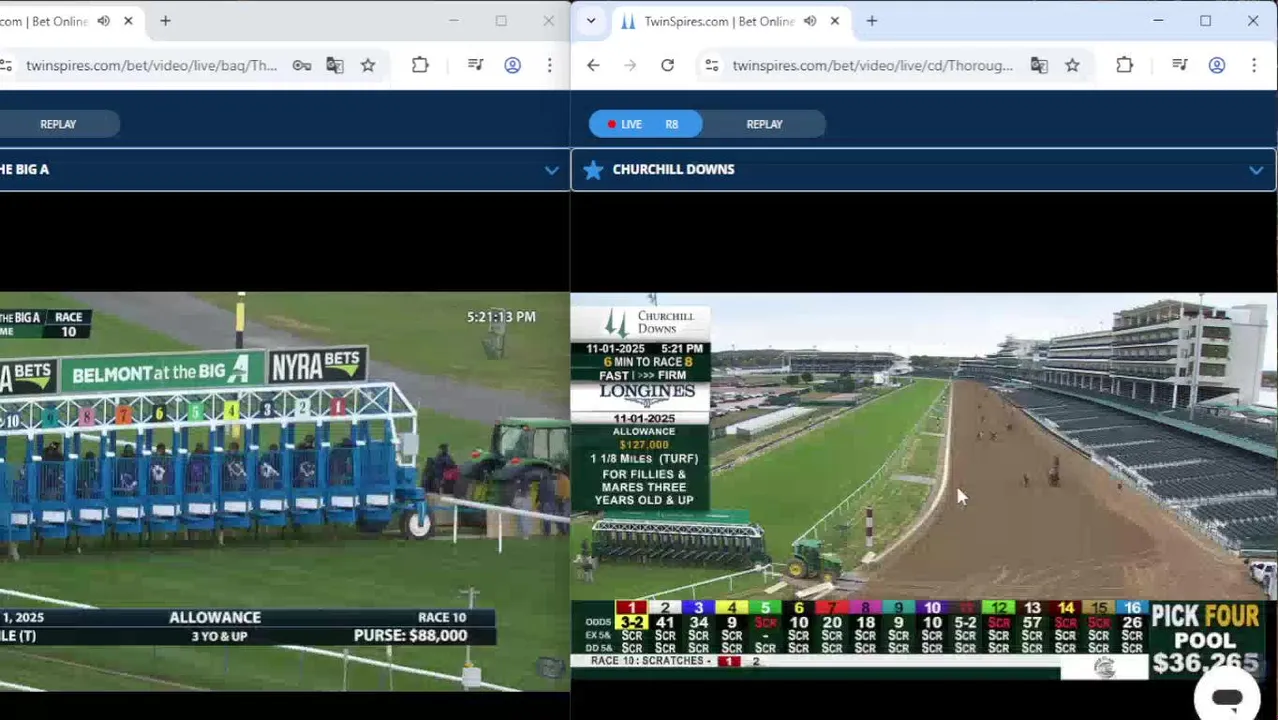Viewport: 1278px width, 720px height.
Task: Open profile menu in right window
Action: 1217,65
